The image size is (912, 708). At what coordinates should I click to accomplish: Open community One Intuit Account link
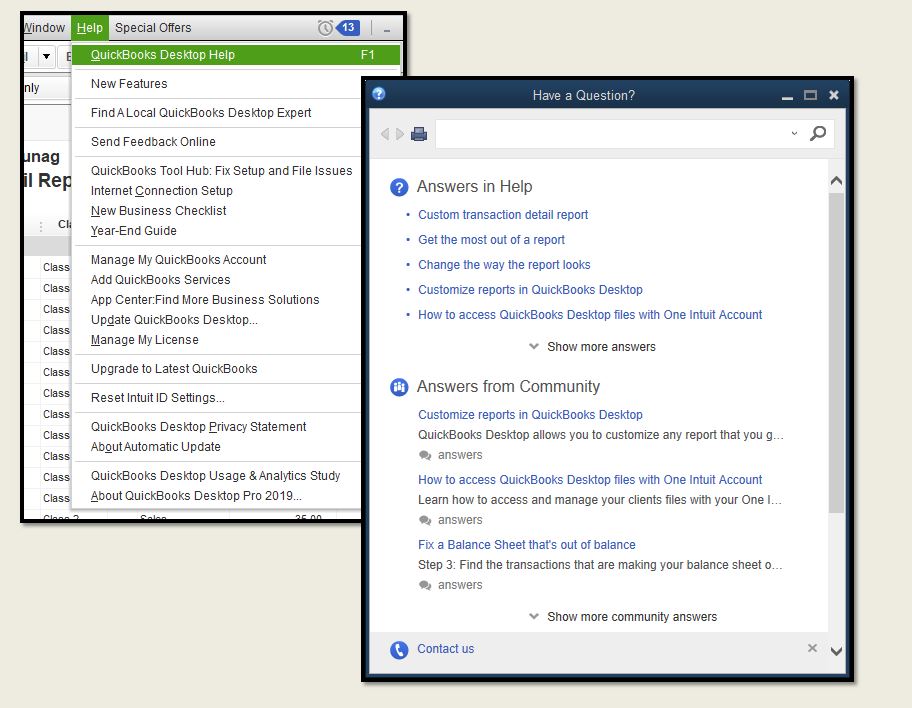tap(590, 480)
